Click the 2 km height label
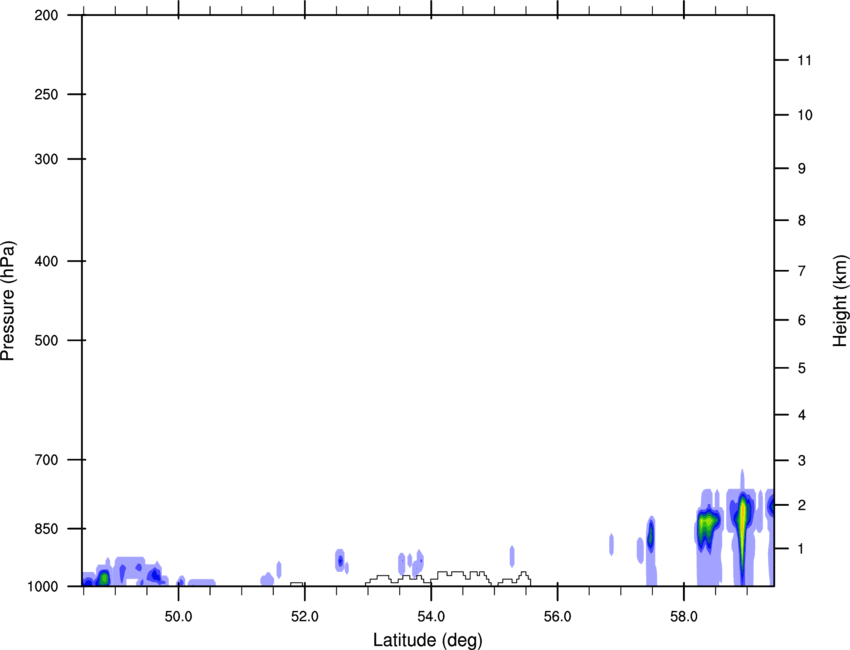Image resolution: width=850 pixels, height=650 pixels. point(802,505)
